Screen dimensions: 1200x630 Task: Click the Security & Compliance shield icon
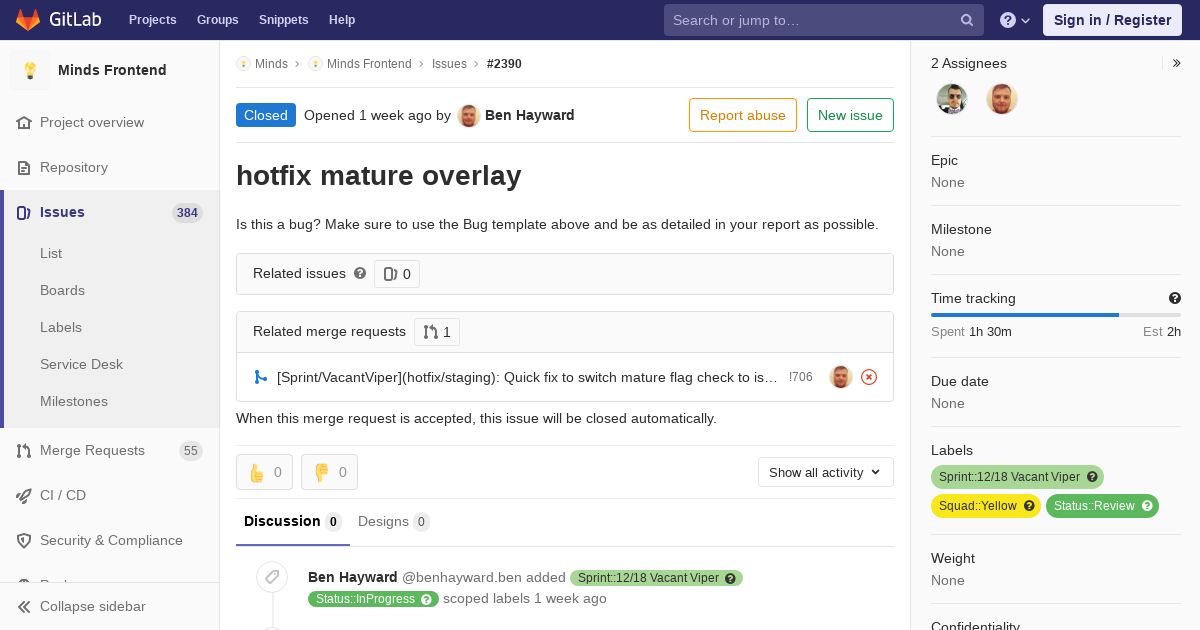click(x=24, y=541)
